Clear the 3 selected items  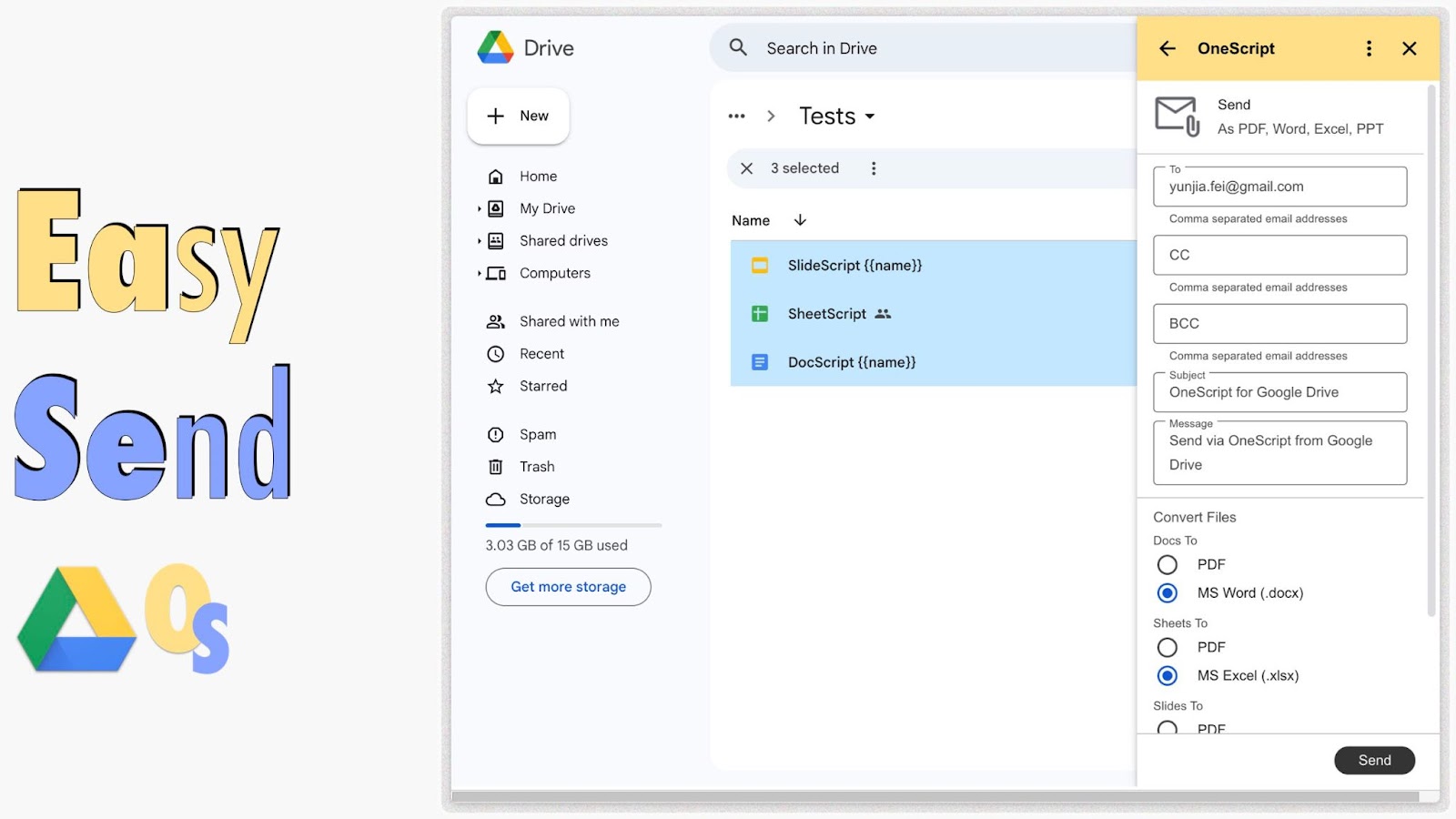747,168
